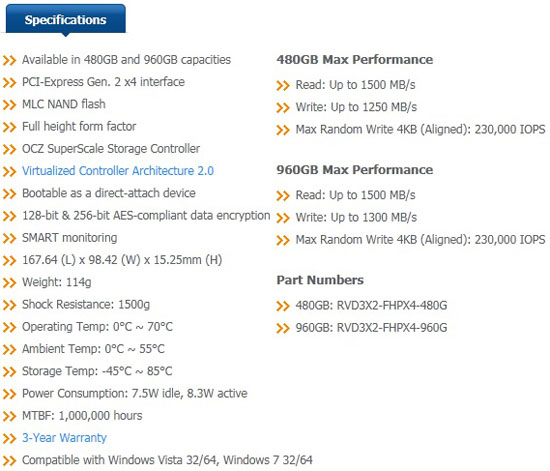Click the Part Numbers heading
The height and width of the screenshot is (471, 550).
tap(320, 280)
